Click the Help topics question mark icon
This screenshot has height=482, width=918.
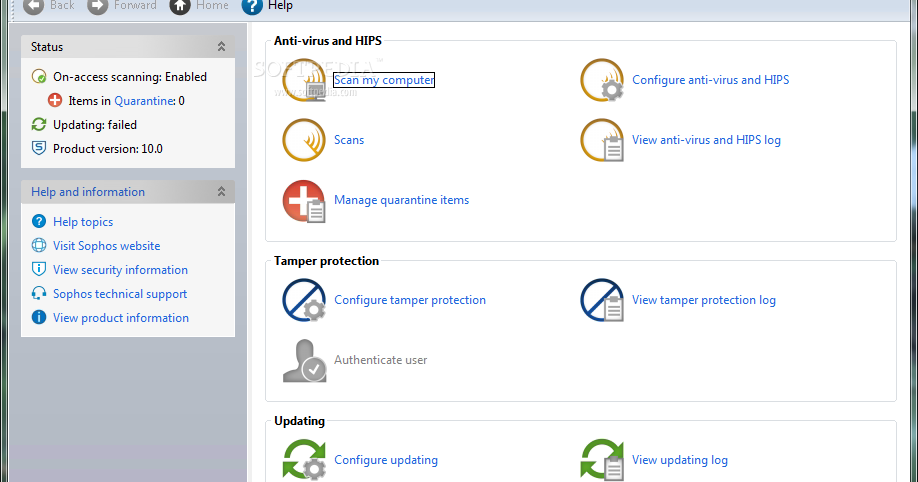(39, 221)
